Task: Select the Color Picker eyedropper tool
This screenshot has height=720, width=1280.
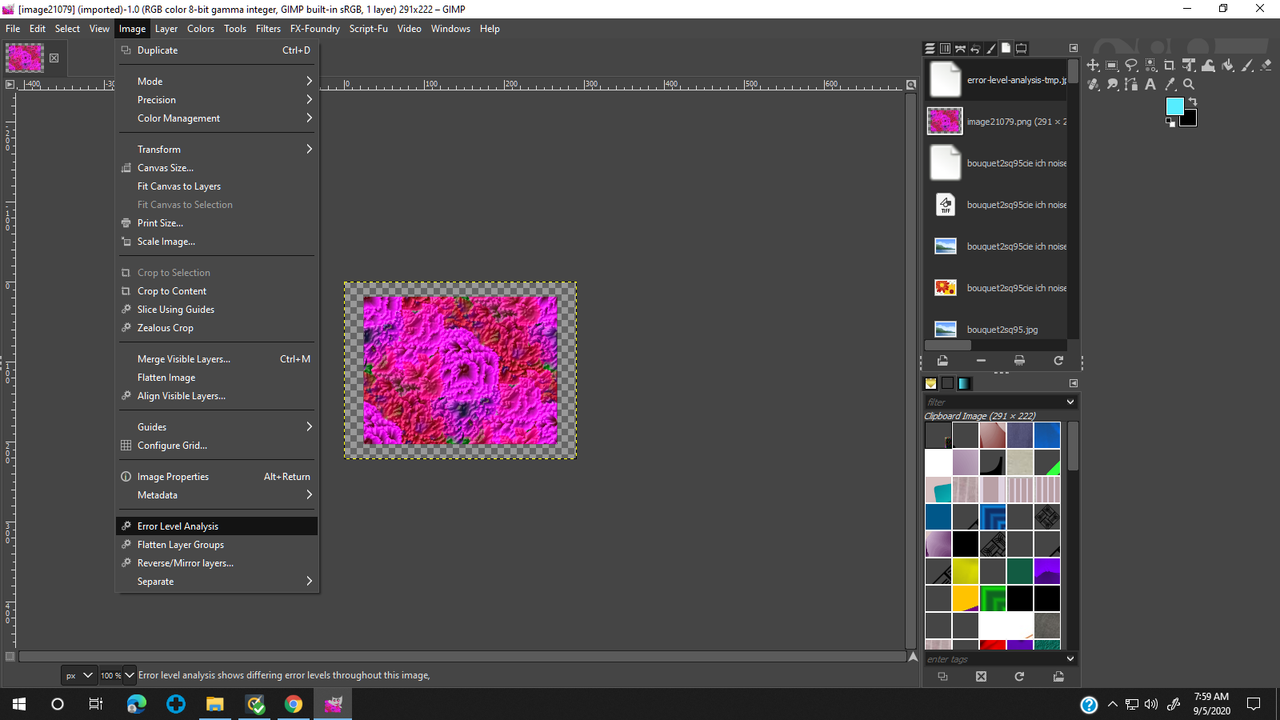Action: click(x=1169, y=84)
